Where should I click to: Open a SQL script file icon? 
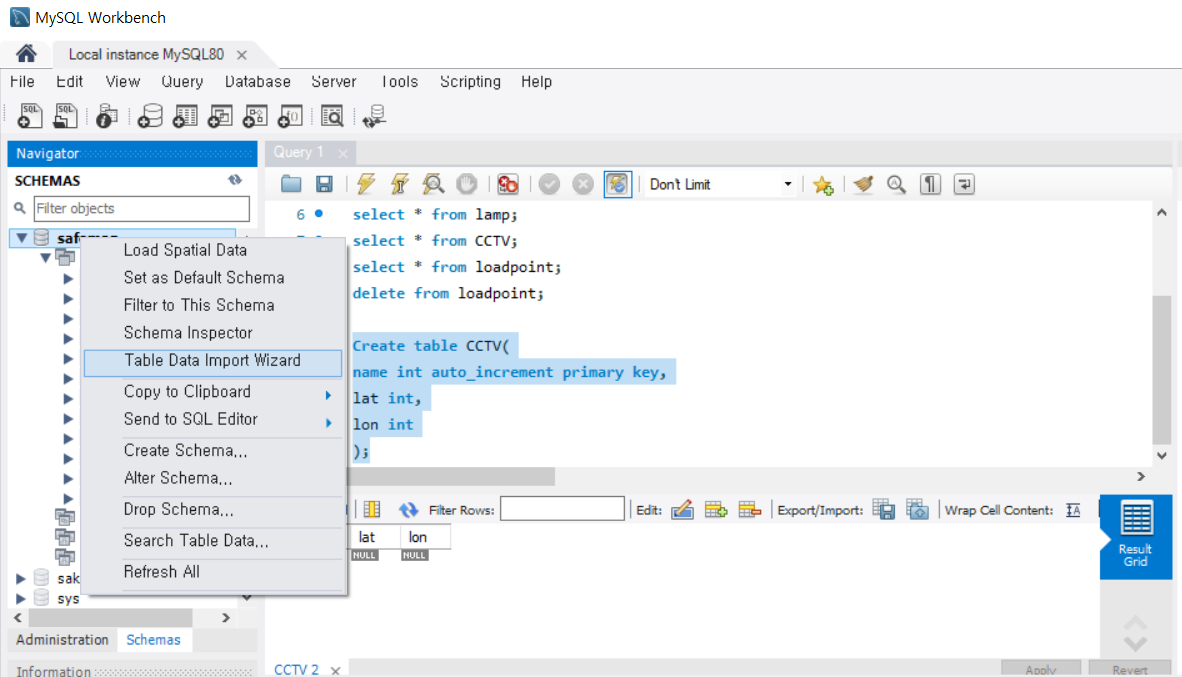click(x=66, y=116)
